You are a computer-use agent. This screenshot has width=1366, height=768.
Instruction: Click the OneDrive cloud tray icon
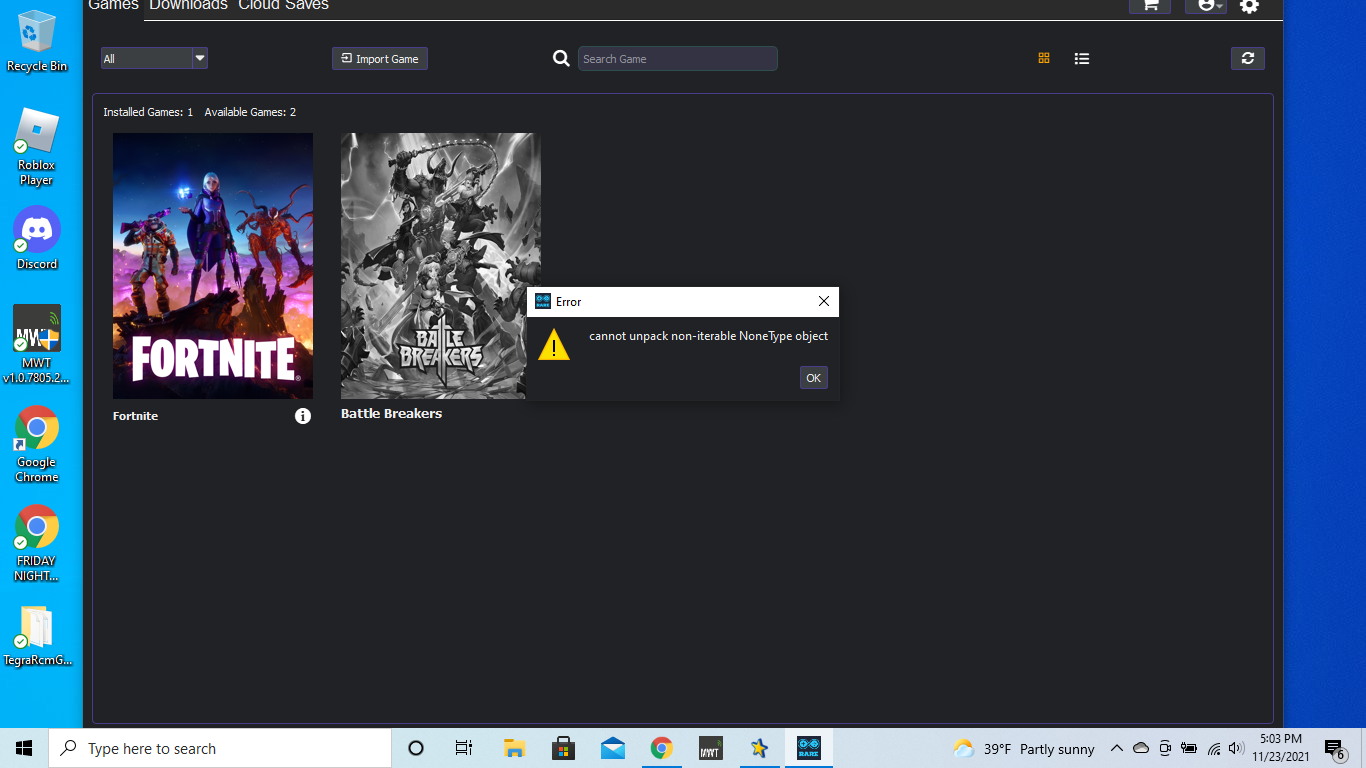(1141, 748)
